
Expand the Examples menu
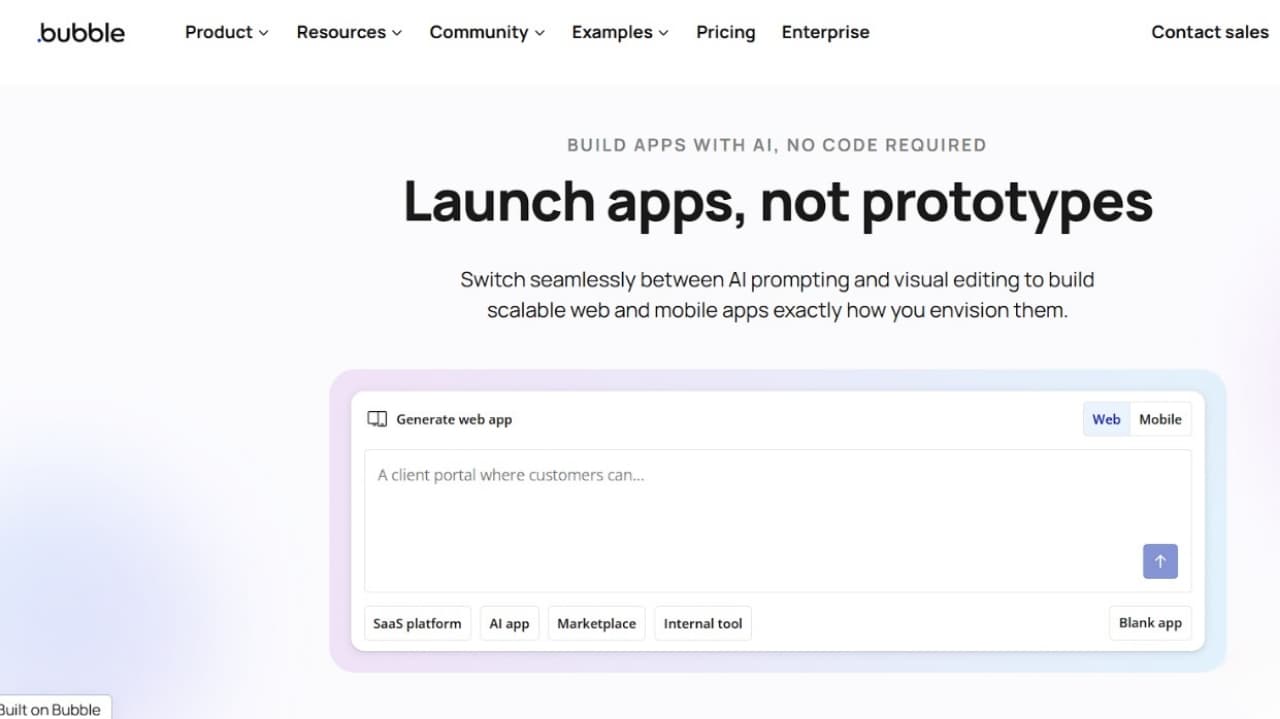[620, 32]
